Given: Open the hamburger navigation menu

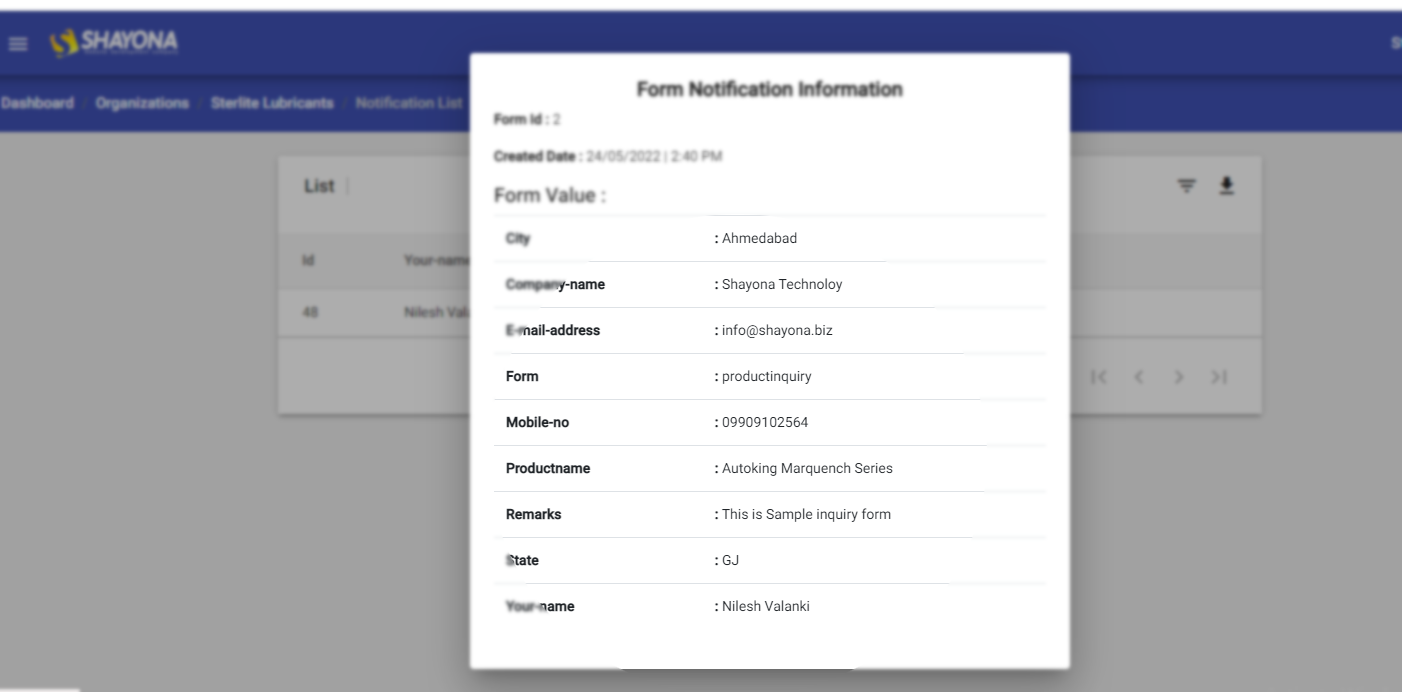Looking at the screenshot, I should pos(18,44).
